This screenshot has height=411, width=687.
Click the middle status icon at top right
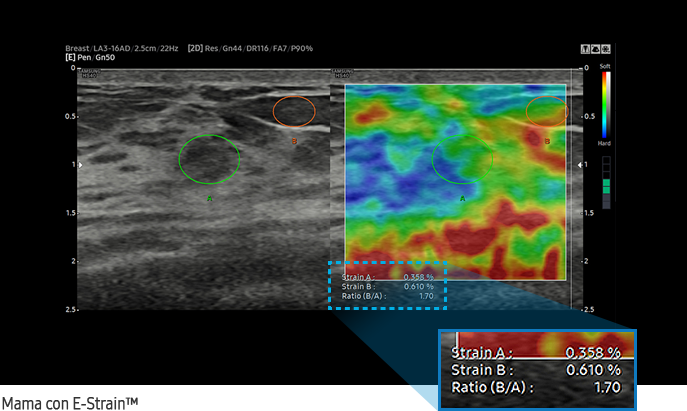pos(595,48)
